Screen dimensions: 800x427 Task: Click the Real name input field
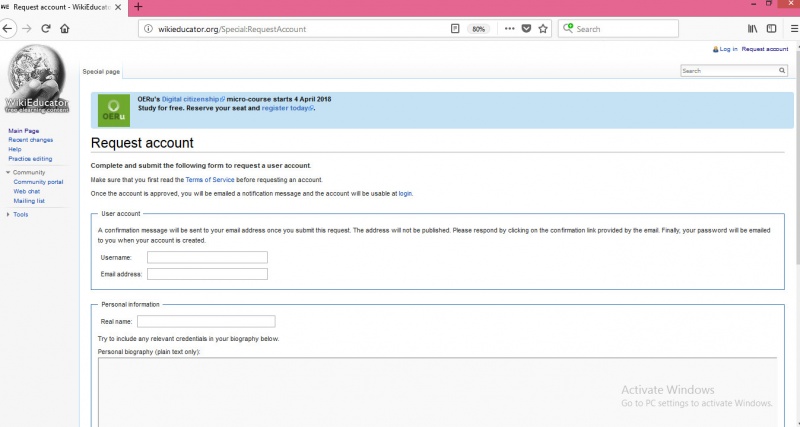[x=206, y=321]
